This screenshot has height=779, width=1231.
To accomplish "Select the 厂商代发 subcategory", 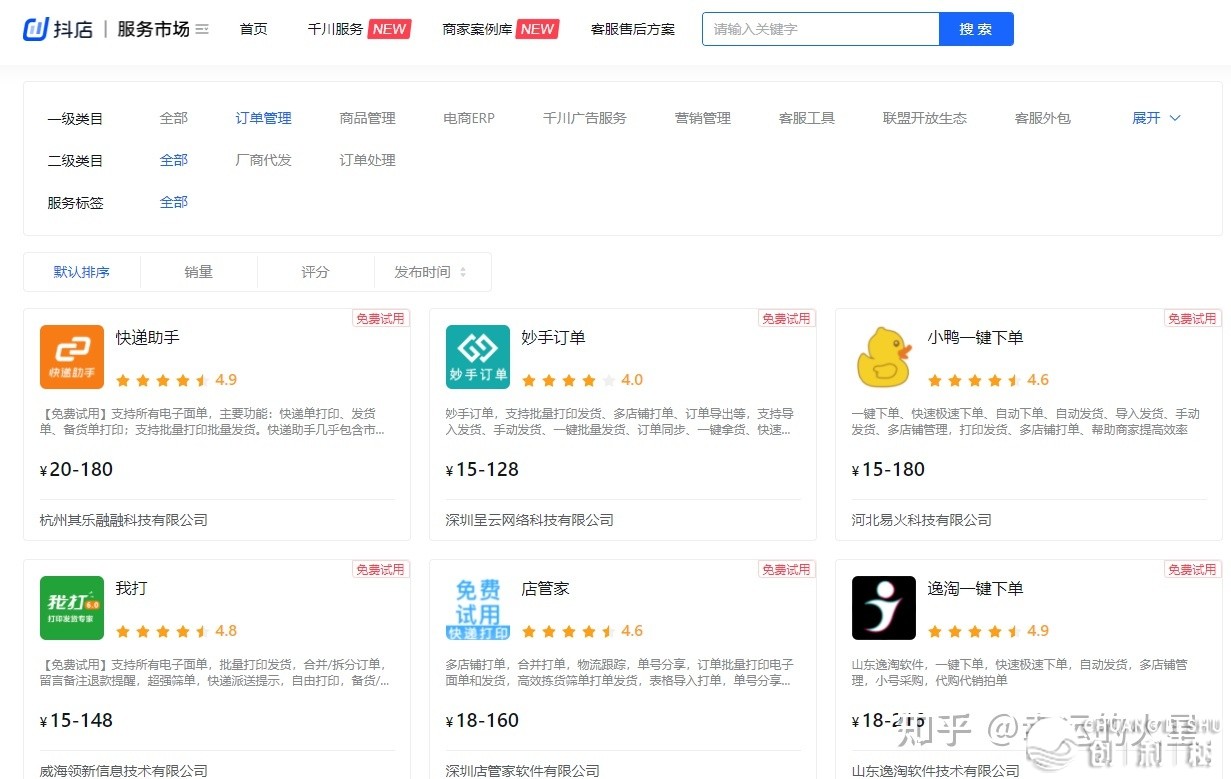I will click(264, 160).
